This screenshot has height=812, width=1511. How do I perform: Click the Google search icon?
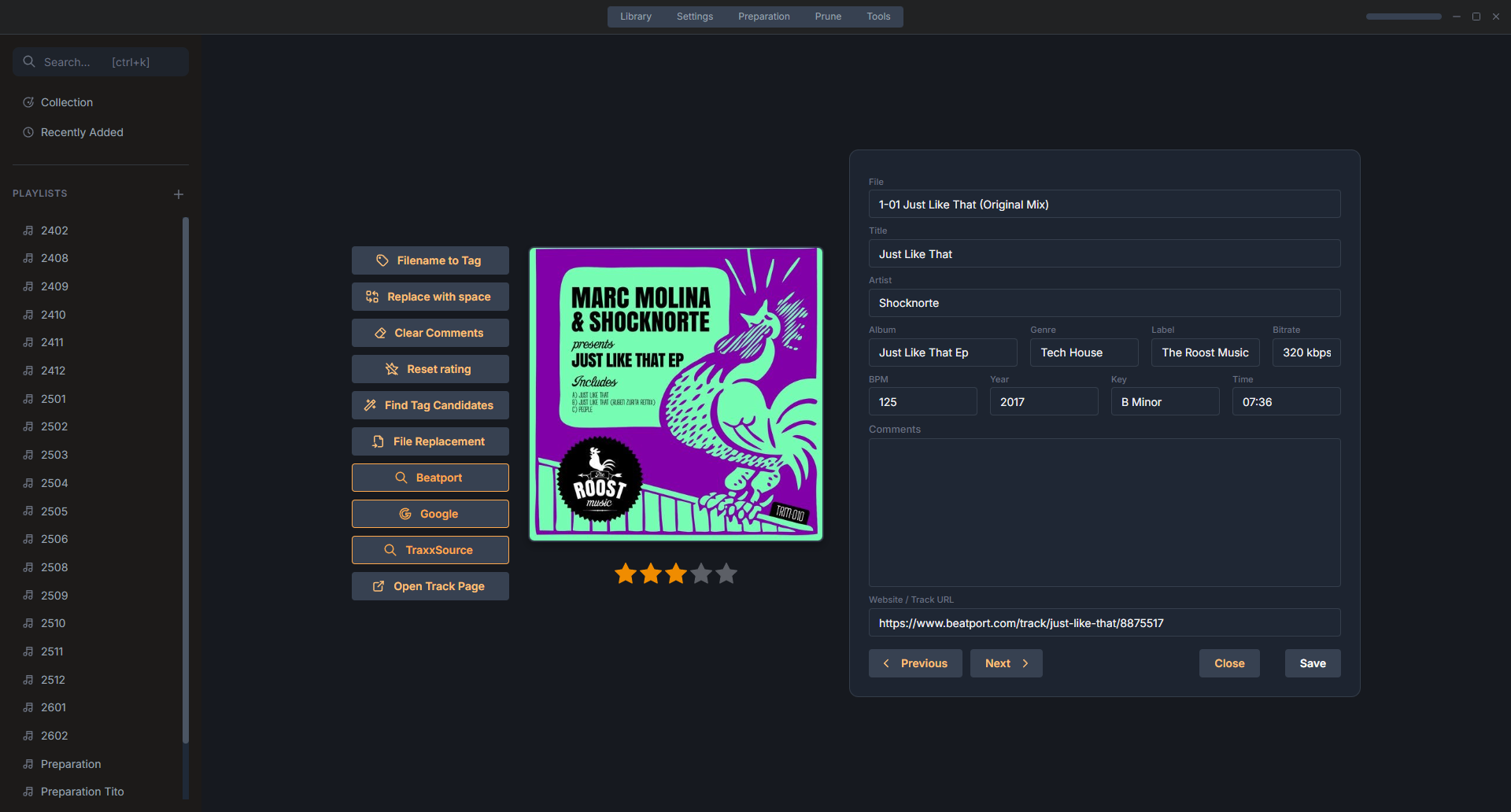(x=405, y=514)
